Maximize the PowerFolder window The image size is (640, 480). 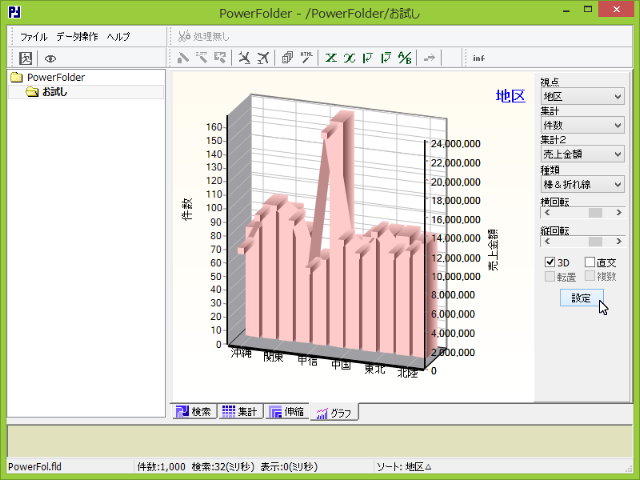pos(588,9)
